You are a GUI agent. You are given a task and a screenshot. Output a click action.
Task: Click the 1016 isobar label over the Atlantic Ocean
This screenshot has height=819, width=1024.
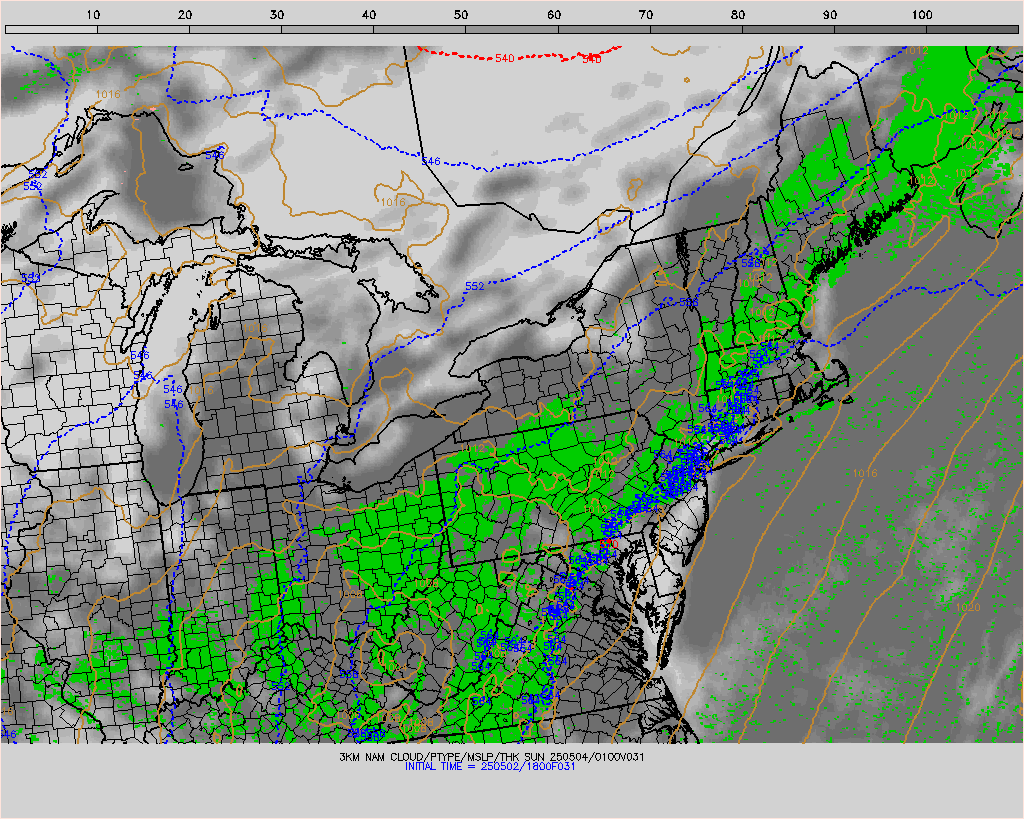point(865,473)
